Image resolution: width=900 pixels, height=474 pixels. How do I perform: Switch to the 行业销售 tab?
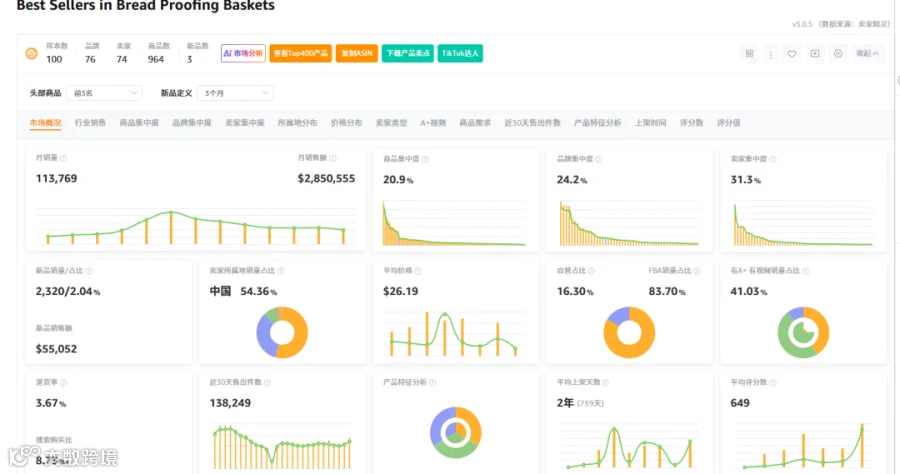(90, 122)
